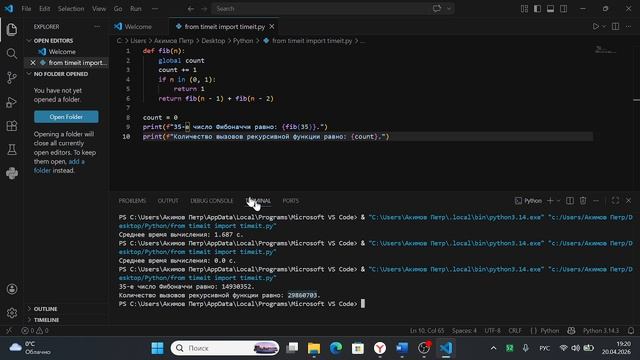Viewport: 640px width, 360px height.
Task: Close from timeit import in Open Editors
Action: (x=33, y=62)
